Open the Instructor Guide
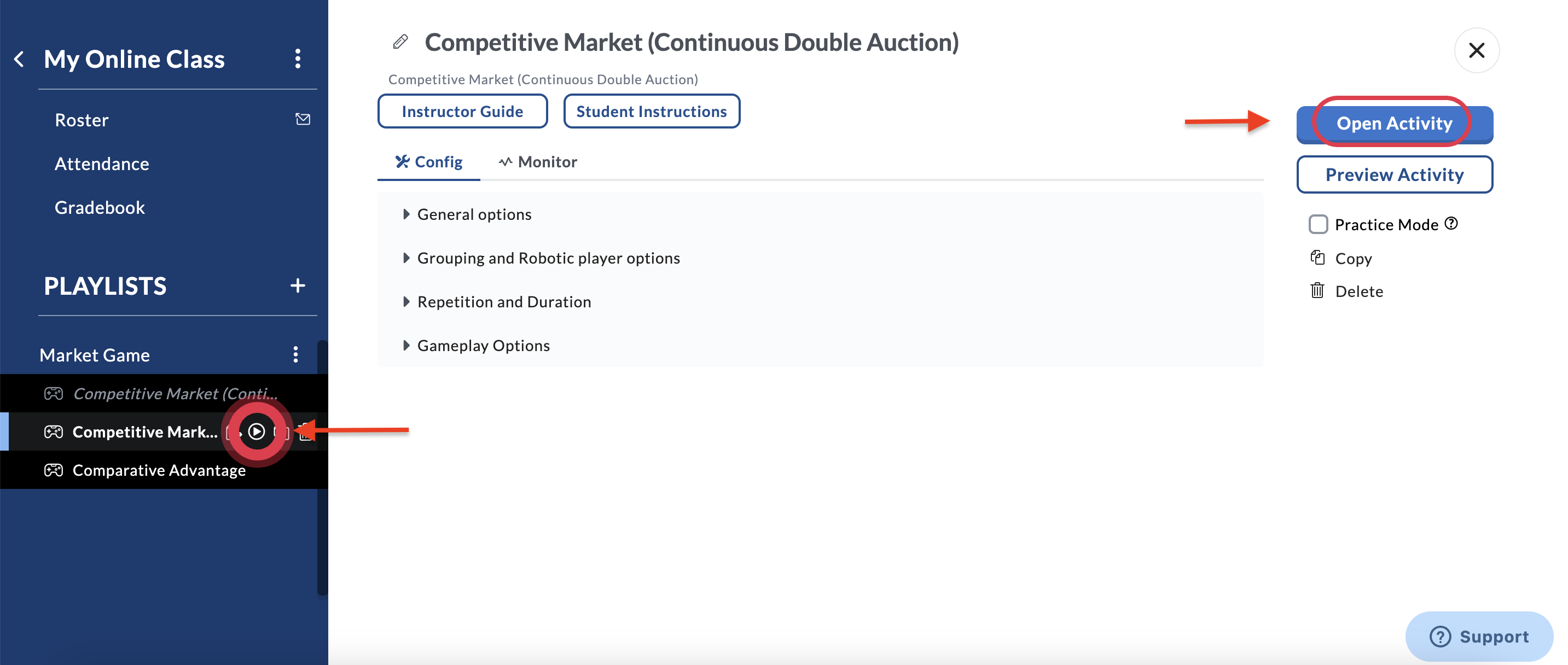 pyautogui.click(x=462, y=112)
